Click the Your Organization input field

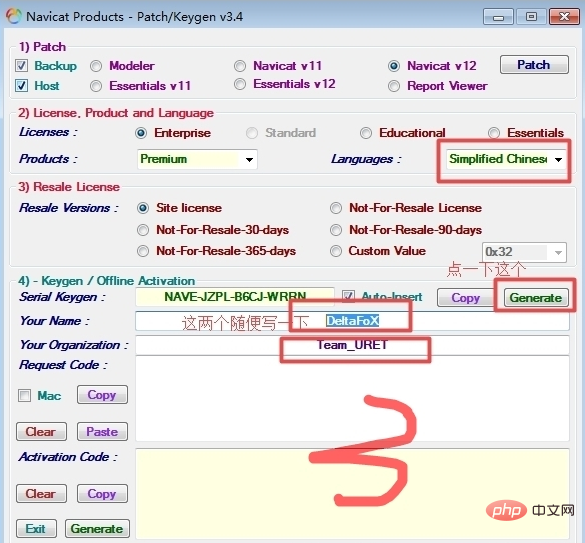(x=352, y=345)
